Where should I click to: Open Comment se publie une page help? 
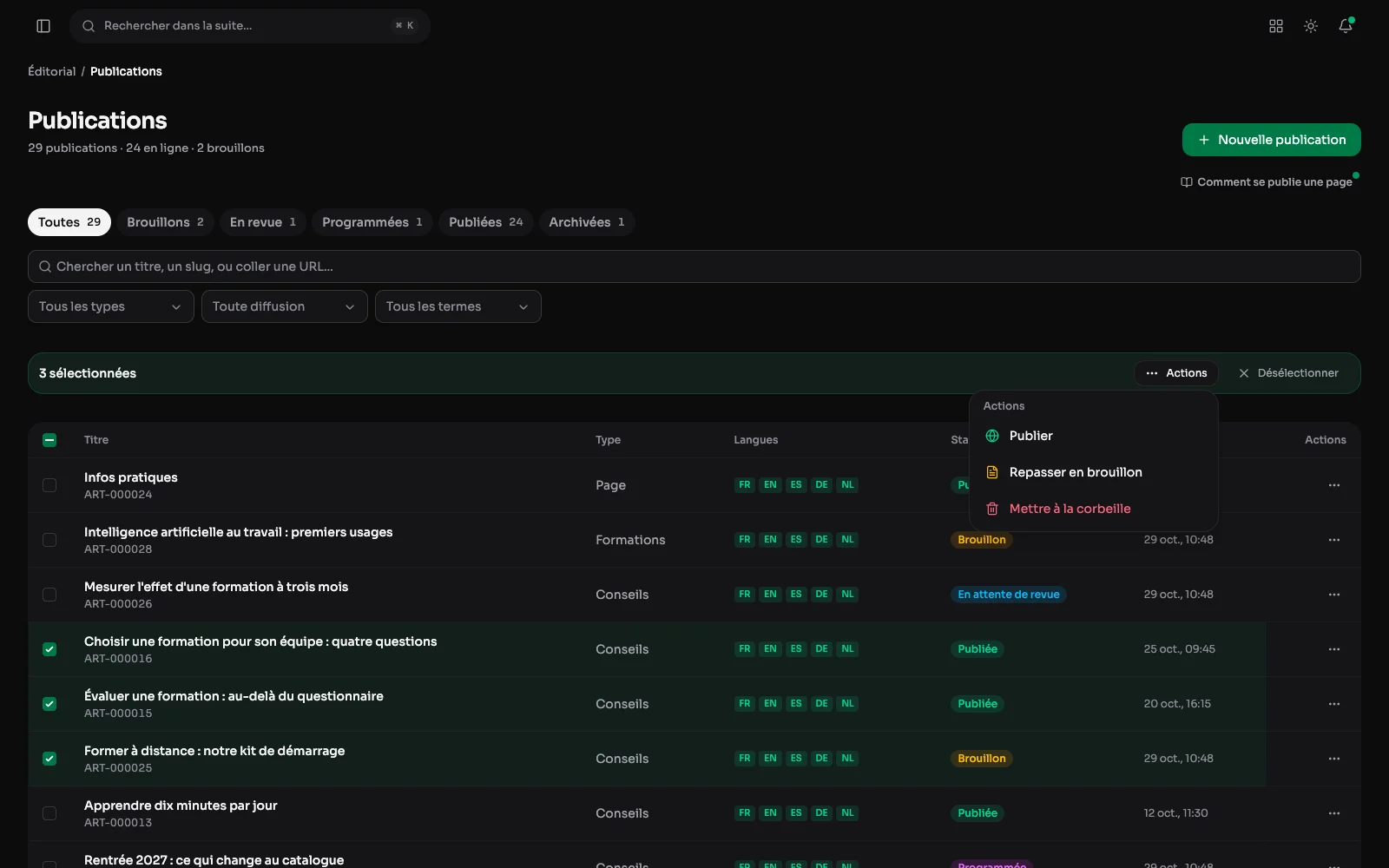coord(1267,182)
